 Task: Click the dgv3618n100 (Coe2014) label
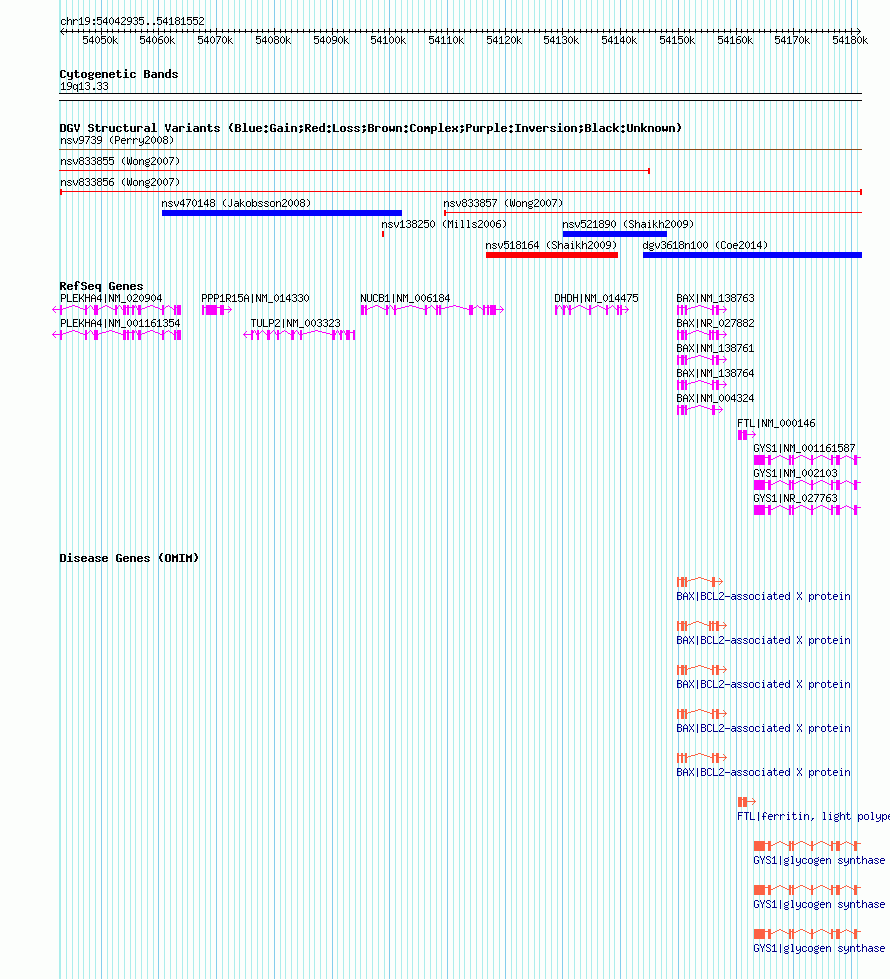tap(705, 245)
